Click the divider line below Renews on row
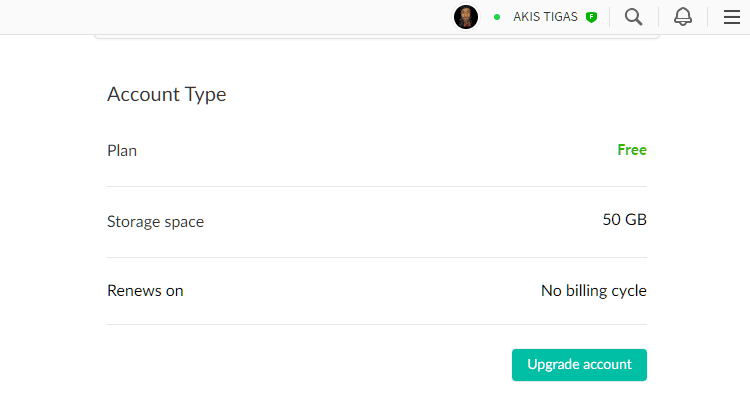 [377, 324]
